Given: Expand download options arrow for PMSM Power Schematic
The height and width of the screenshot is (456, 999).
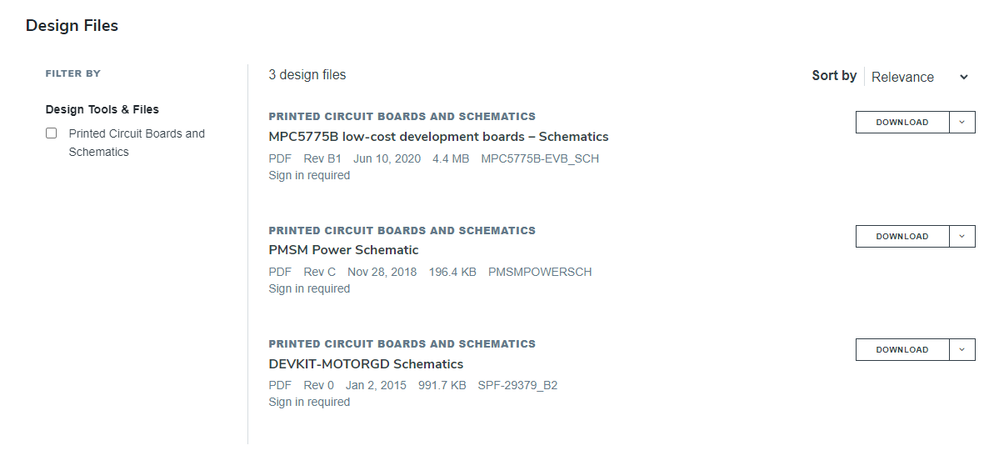Looking at the screenshot, I should (x=961, y=237).
